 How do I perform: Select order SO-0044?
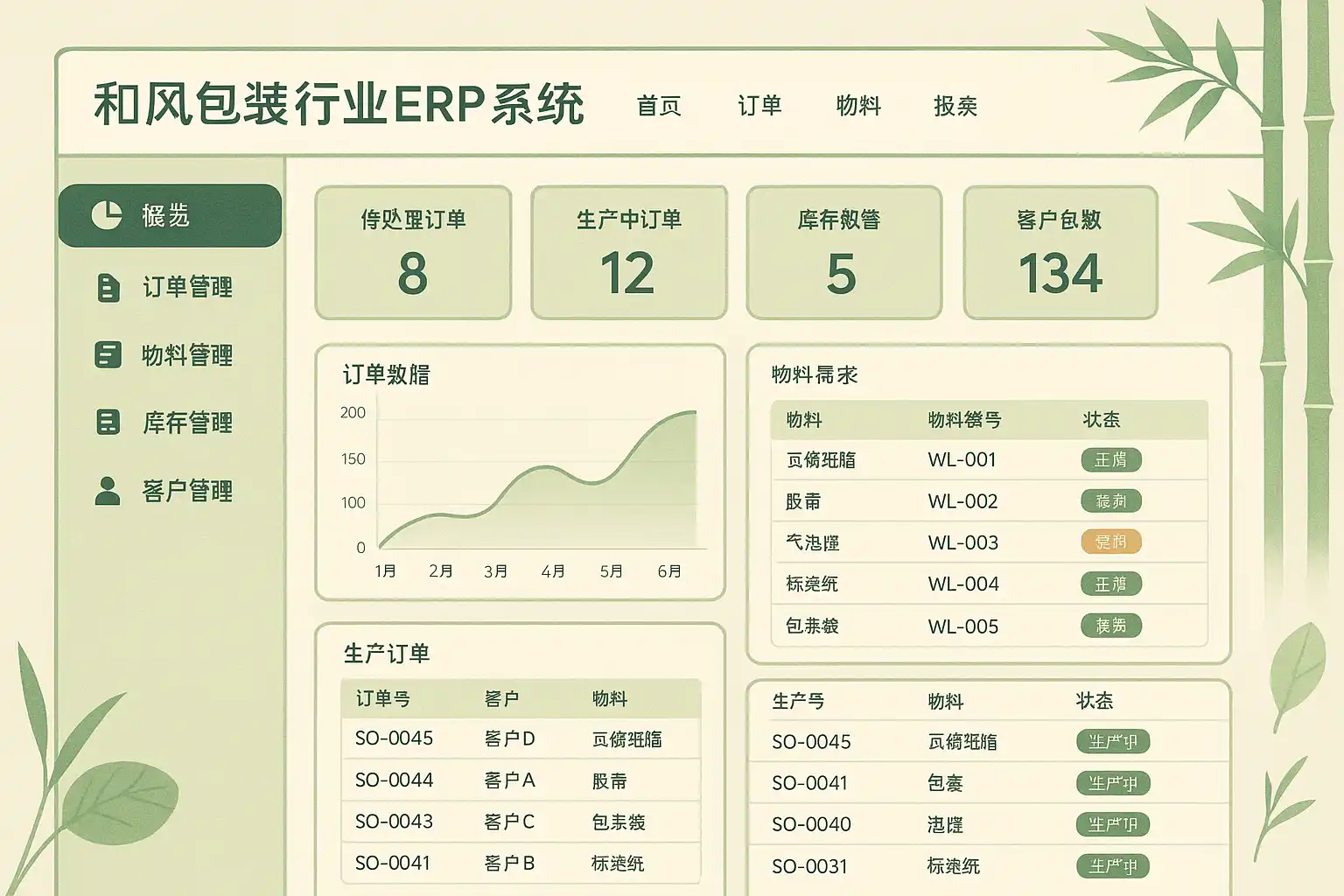tap(394, 780)
